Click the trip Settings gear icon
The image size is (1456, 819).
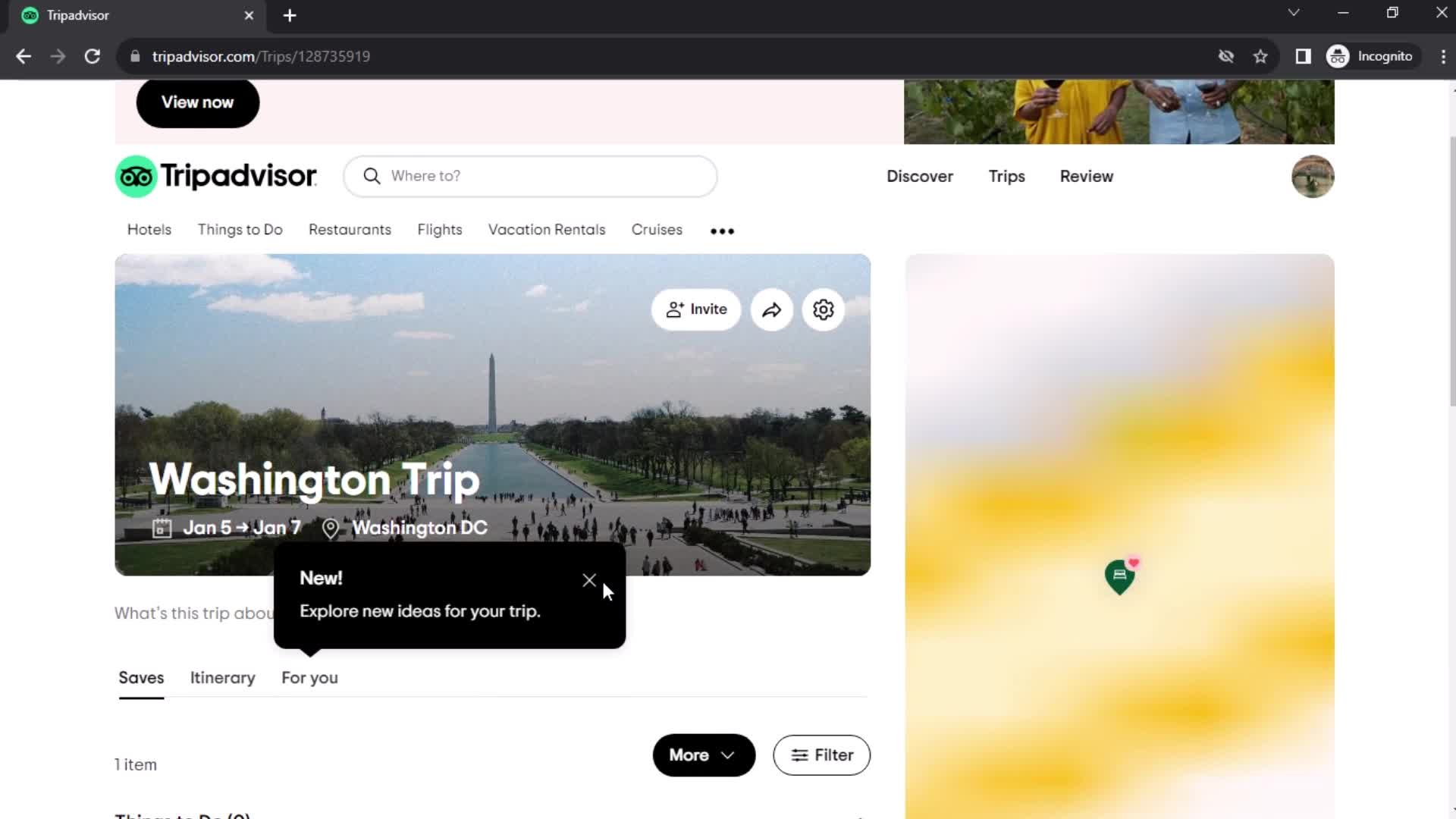[824, 310]
